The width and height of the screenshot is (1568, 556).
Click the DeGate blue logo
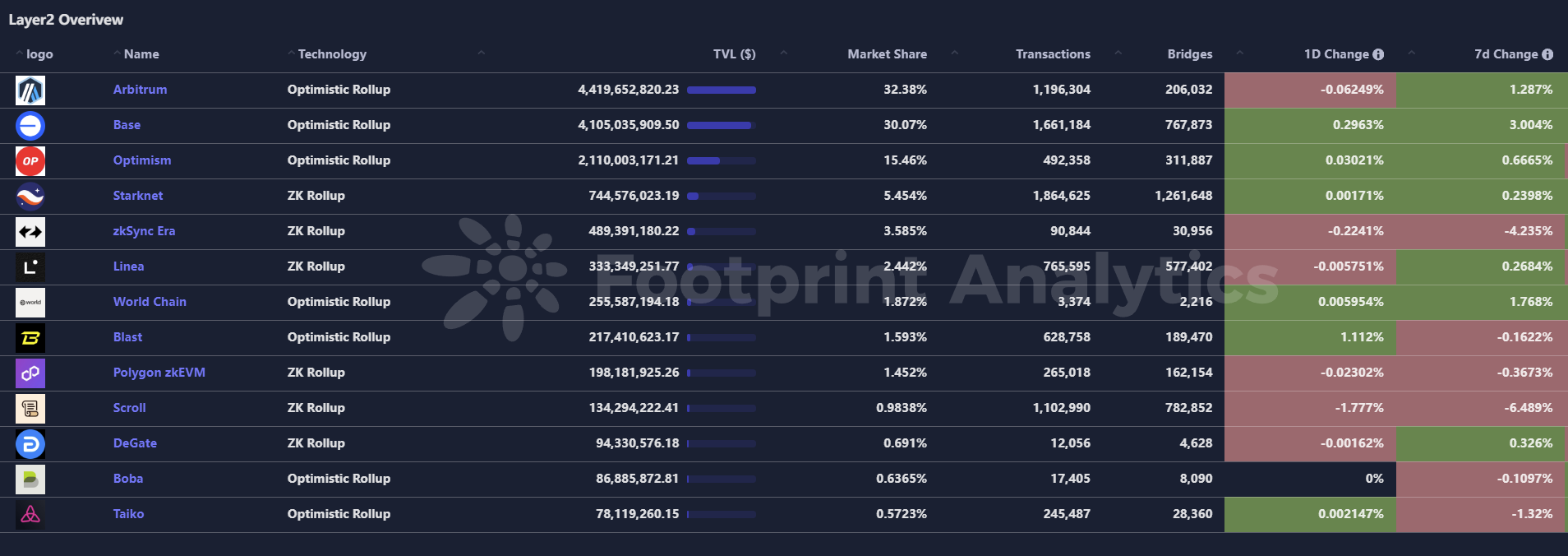point(30,444)
